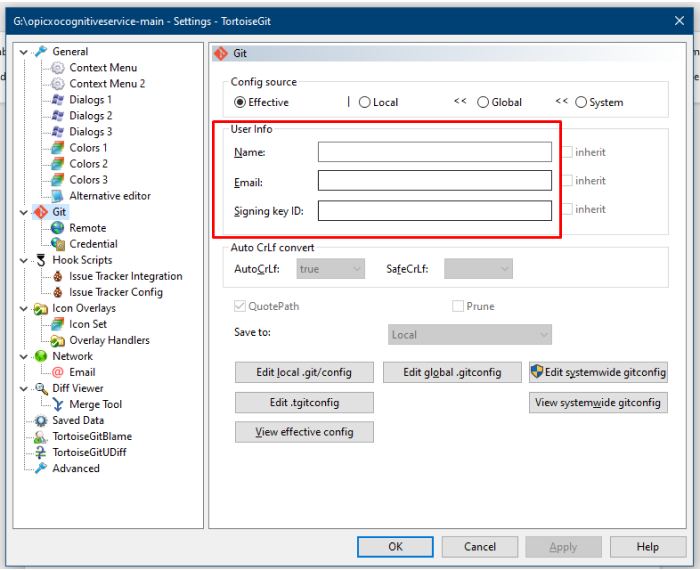Click the OK button
Viewport: 700px width, 570px height.
click(395, 547)
